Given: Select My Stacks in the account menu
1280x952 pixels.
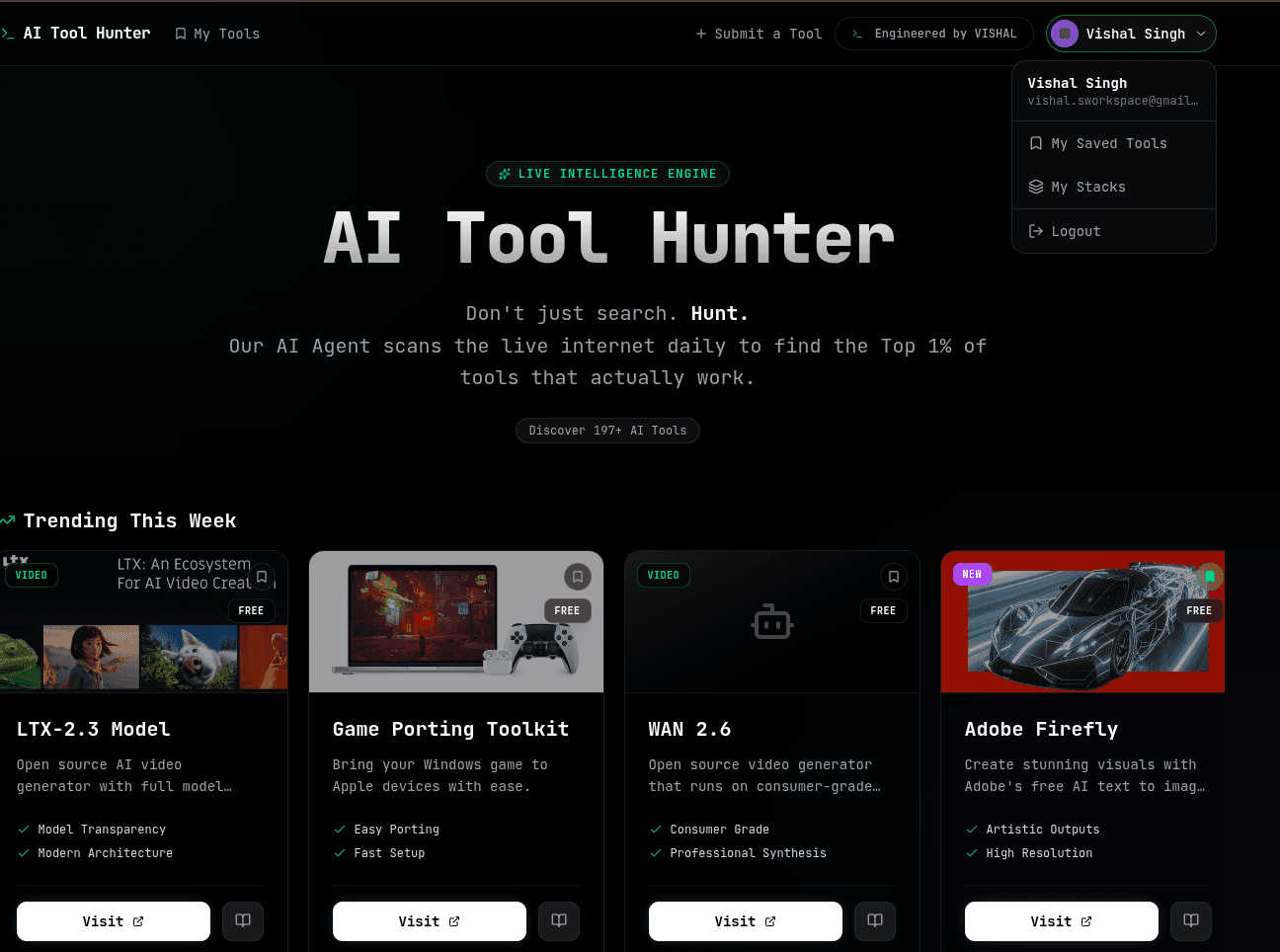Looking at the screenshot, I should [x=1114, y=187].
